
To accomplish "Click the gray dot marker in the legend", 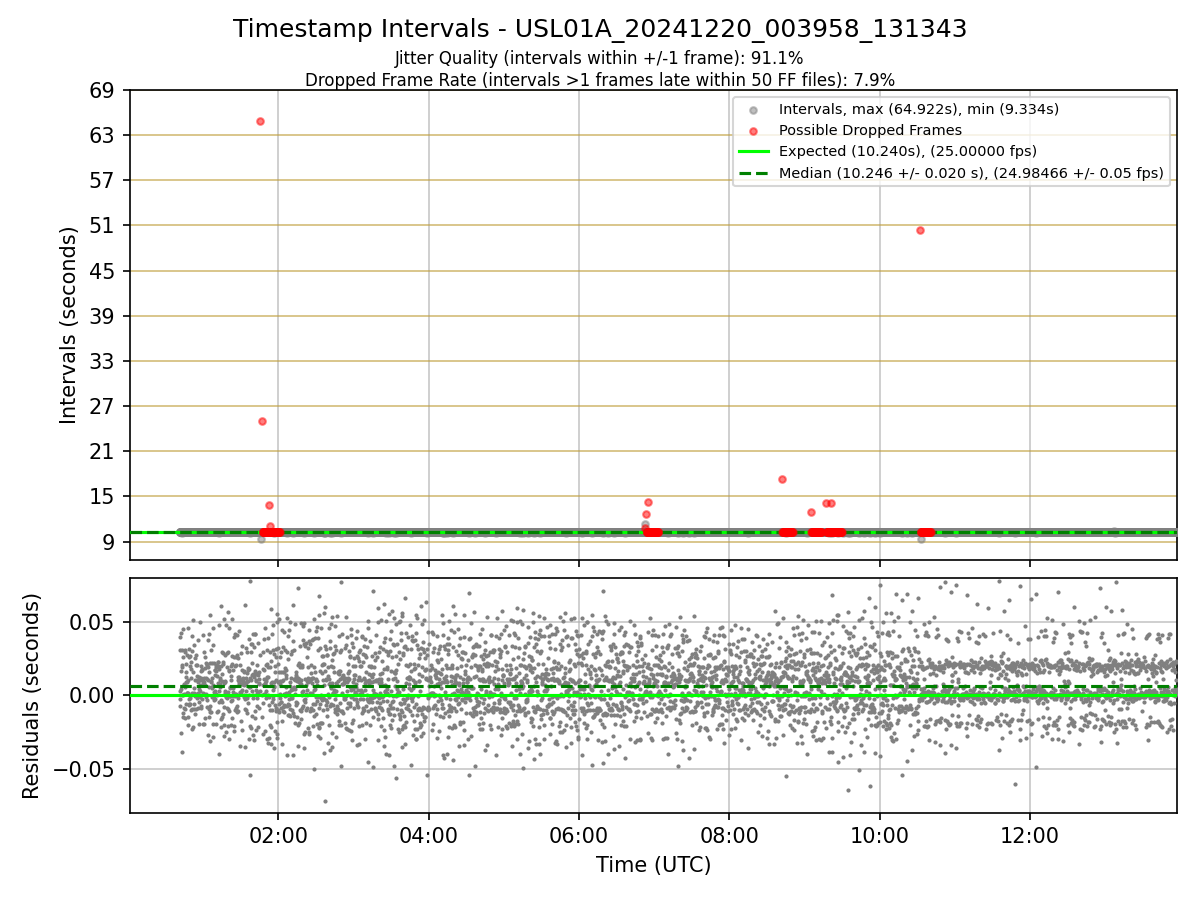I will tap(754, 109).
